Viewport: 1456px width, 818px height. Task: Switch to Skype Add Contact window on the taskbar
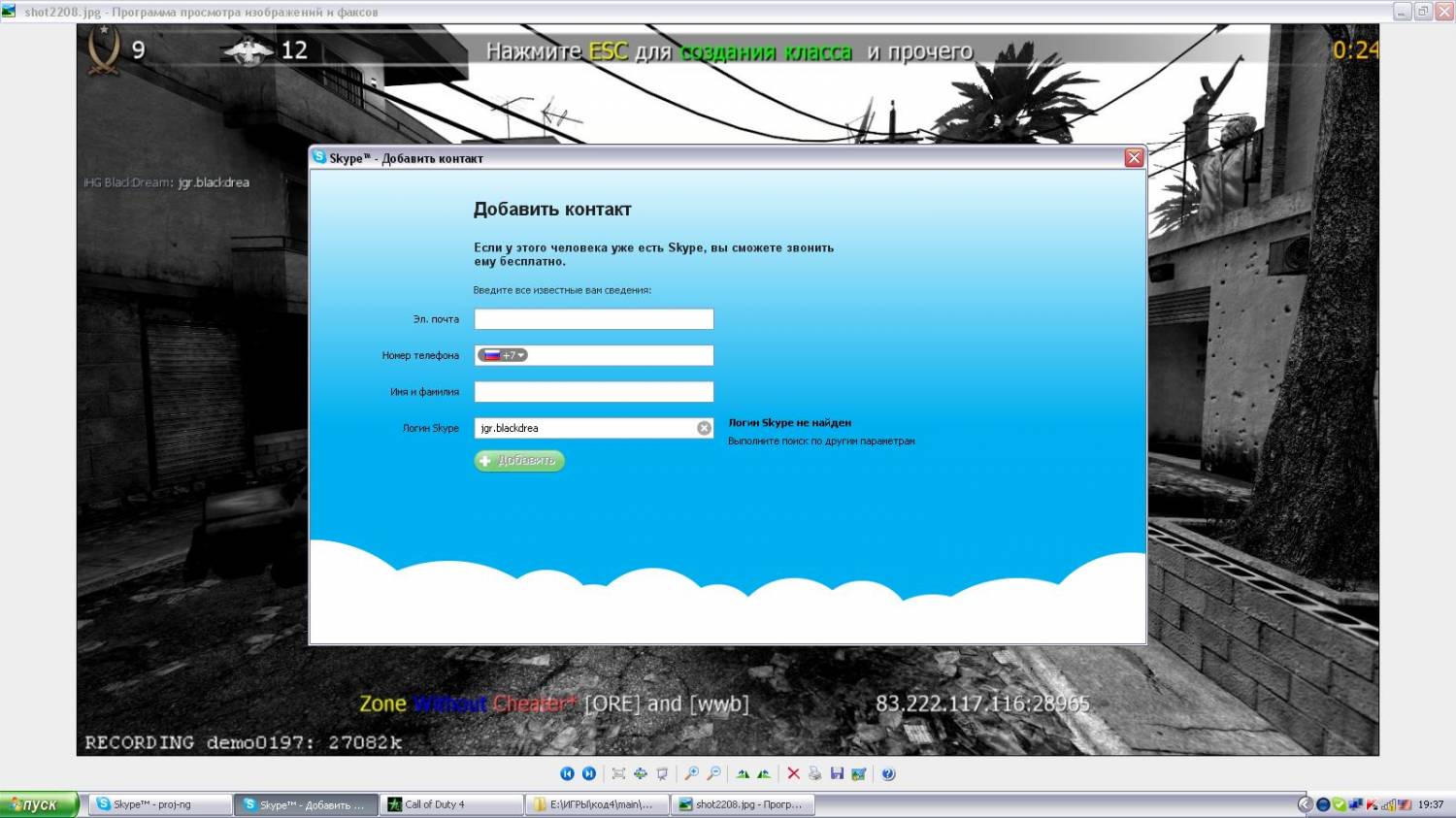306,804
